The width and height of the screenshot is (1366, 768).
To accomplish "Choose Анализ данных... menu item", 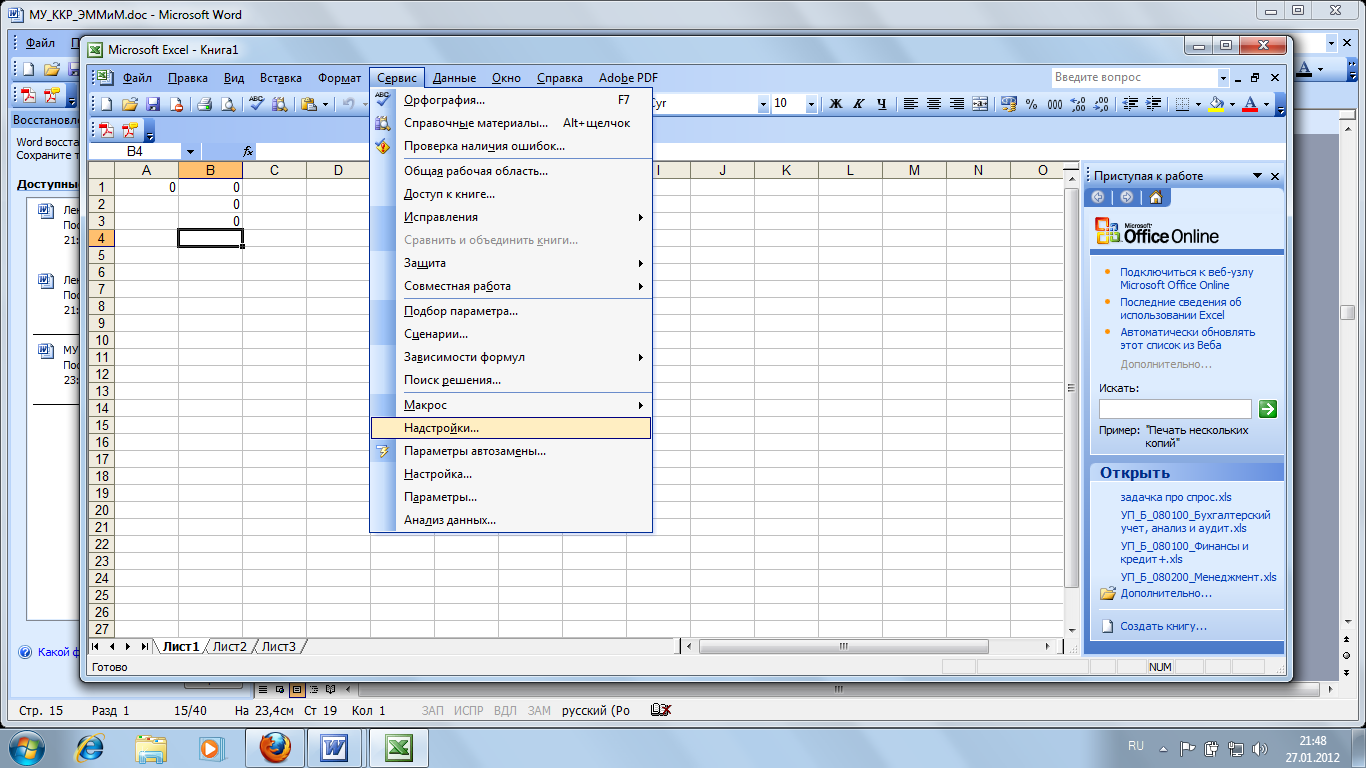I will [510, 520].
